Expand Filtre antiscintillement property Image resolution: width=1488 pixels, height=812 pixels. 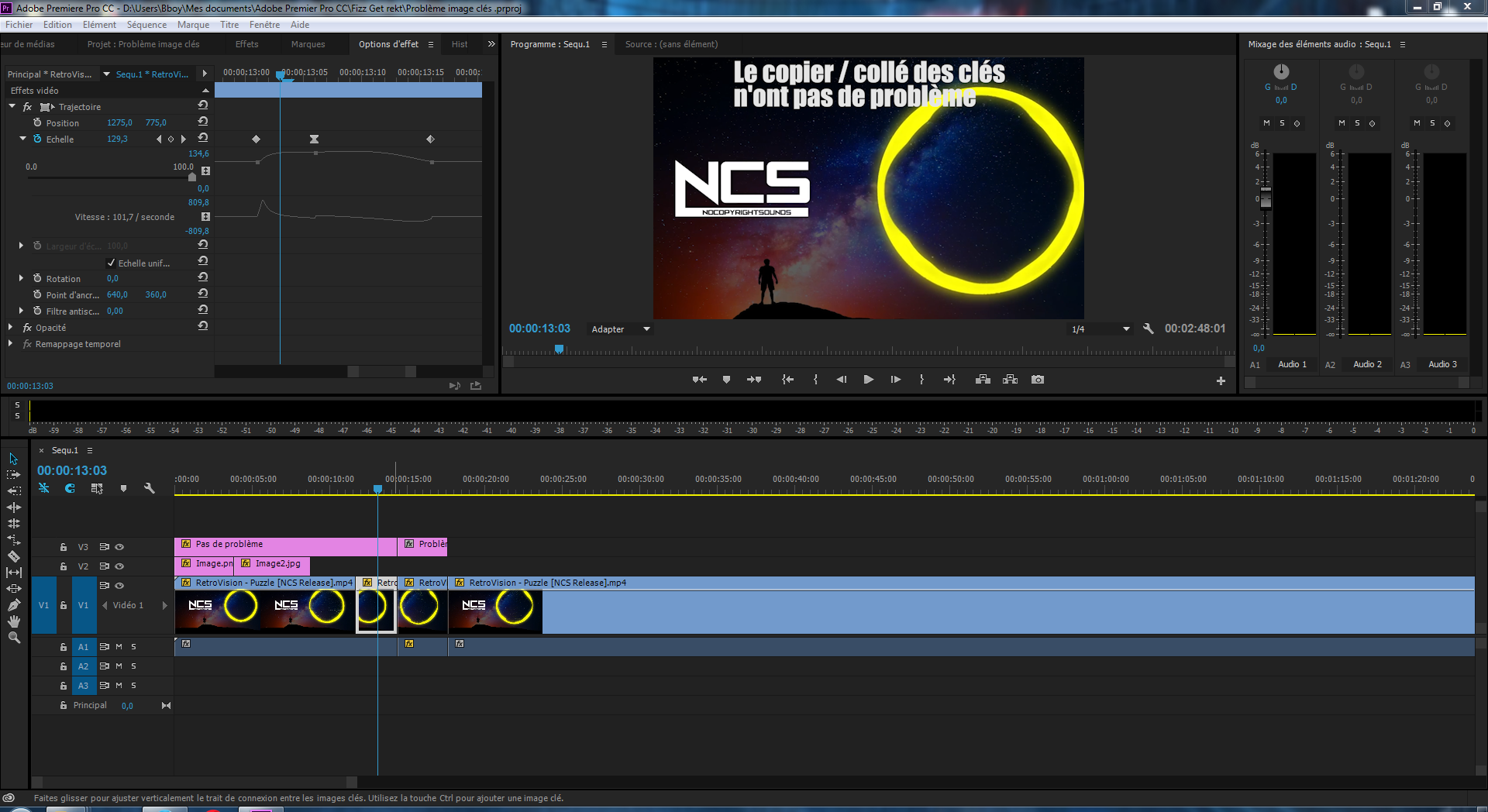pyautogui.click(x=21, y=310)
